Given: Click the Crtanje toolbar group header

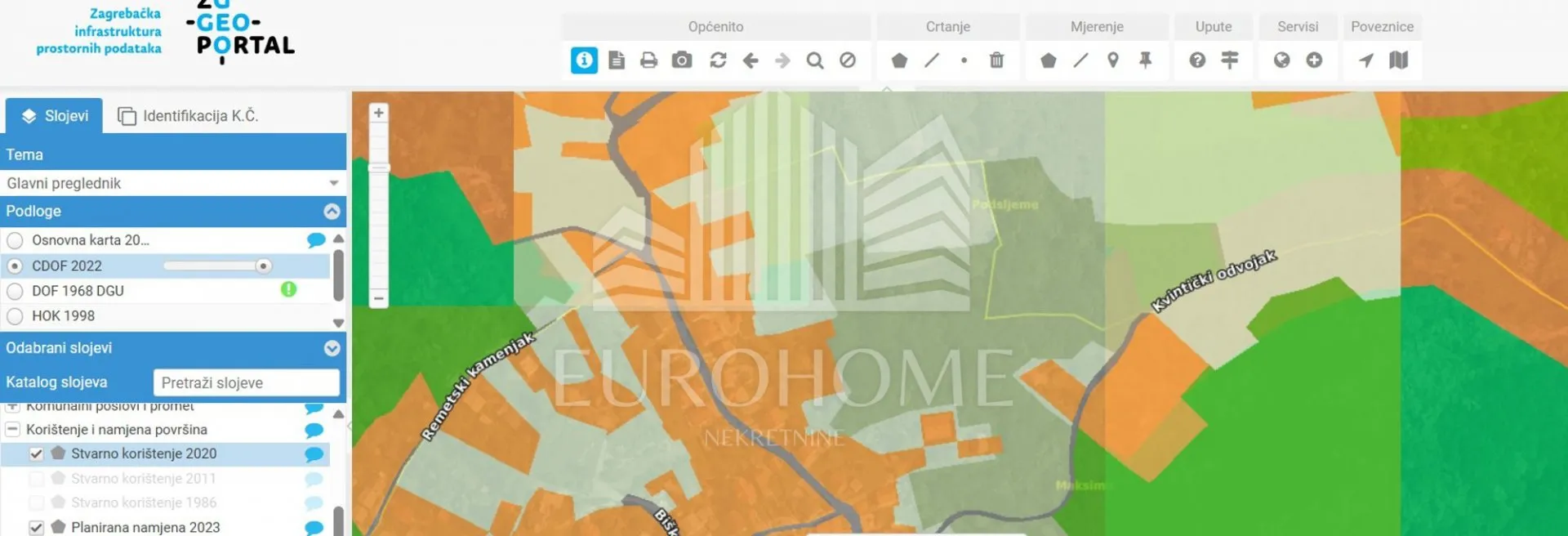Looking at the screenshot, I should coord(948,27).
